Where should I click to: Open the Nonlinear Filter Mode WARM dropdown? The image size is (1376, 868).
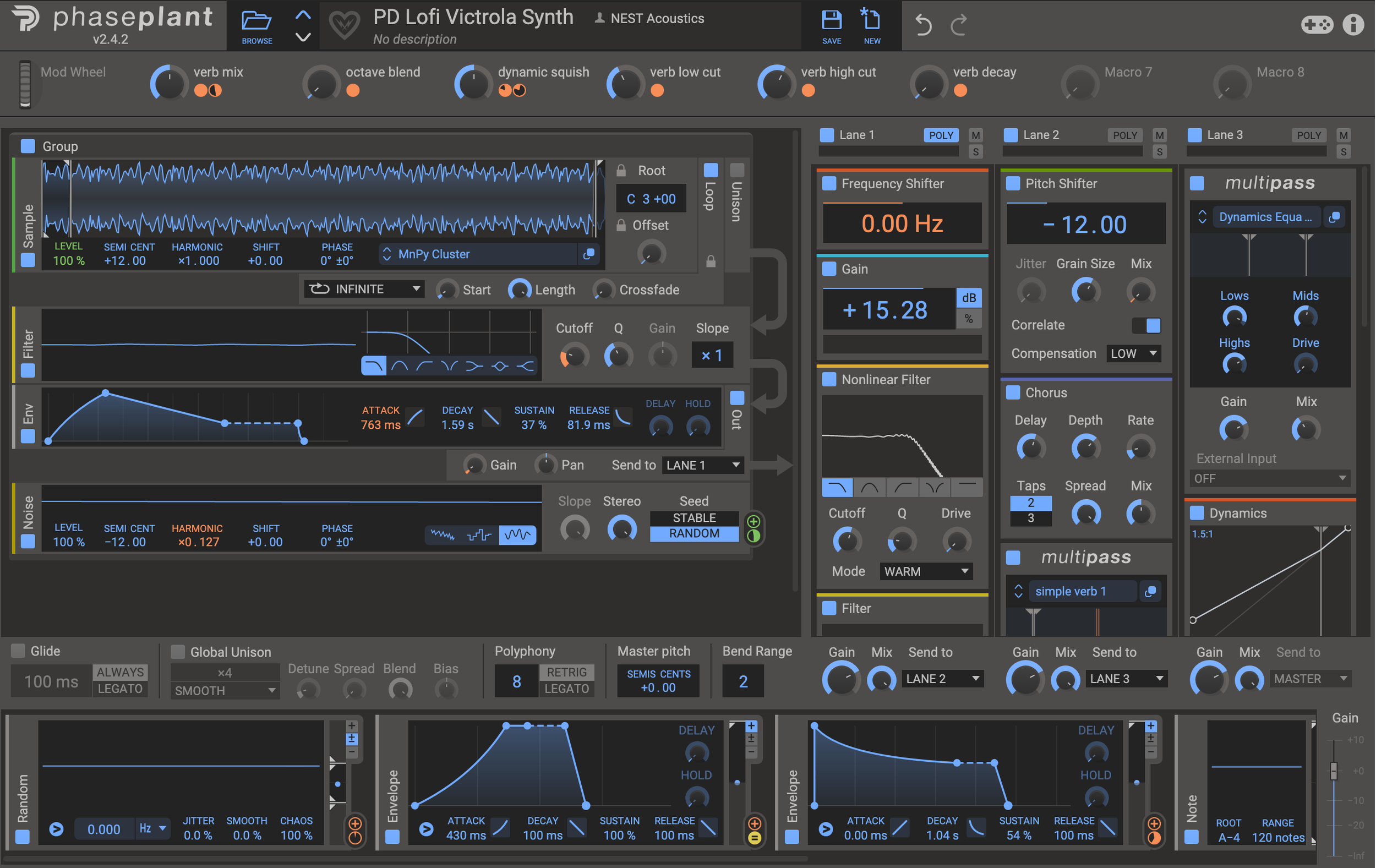click(x=926, y=571)
